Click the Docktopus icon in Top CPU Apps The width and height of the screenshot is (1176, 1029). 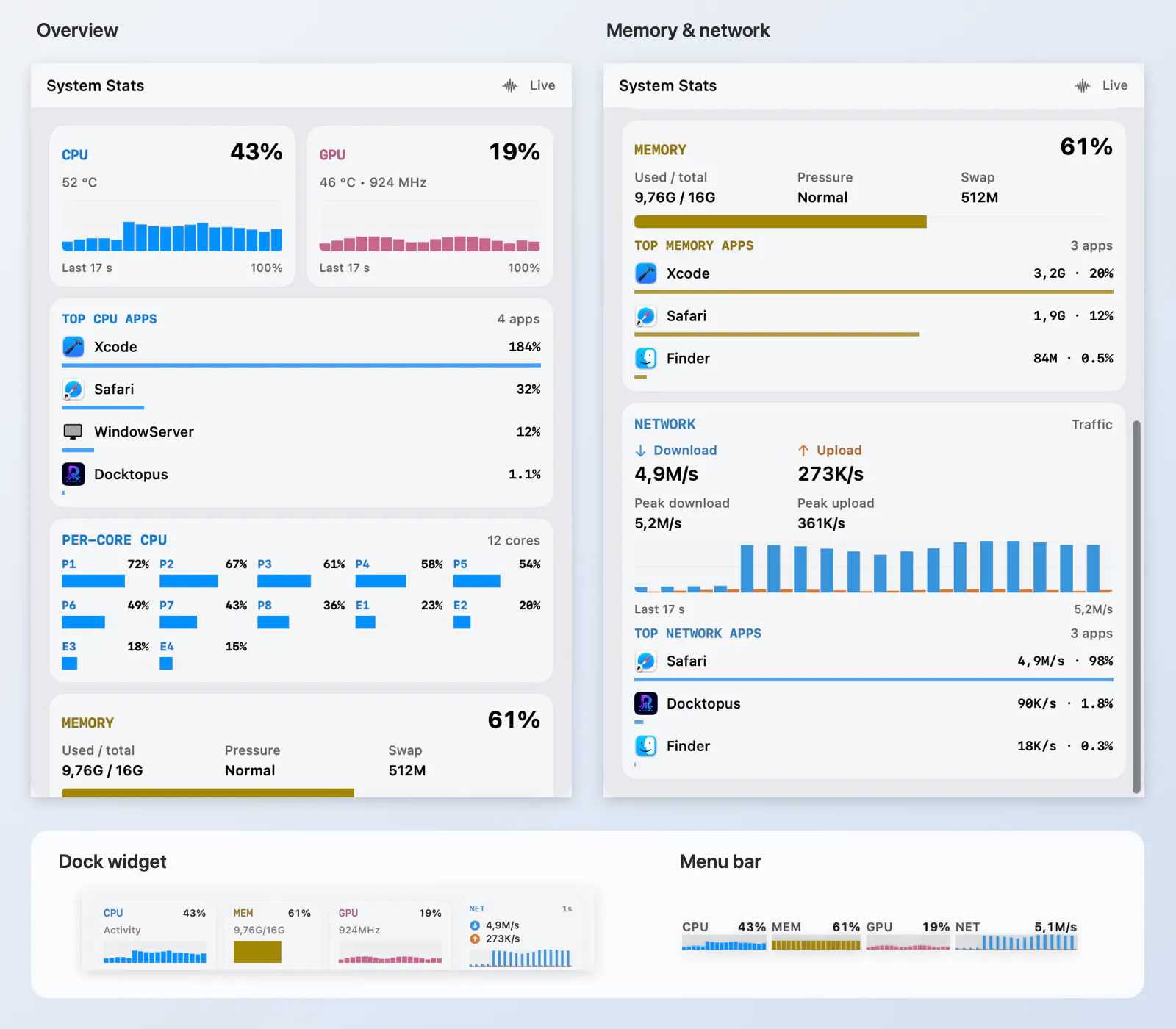coord(73,474)
